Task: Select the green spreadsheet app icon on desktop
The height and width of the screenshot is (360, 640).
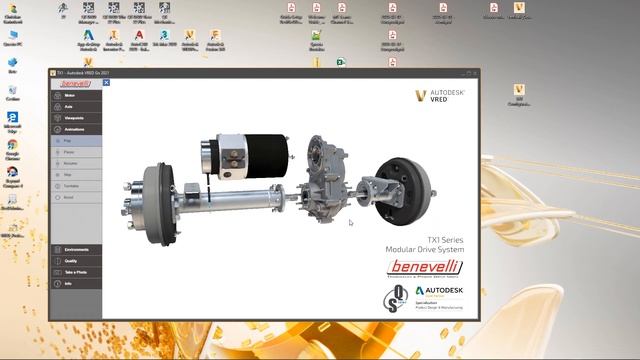Action: point(316,40)
